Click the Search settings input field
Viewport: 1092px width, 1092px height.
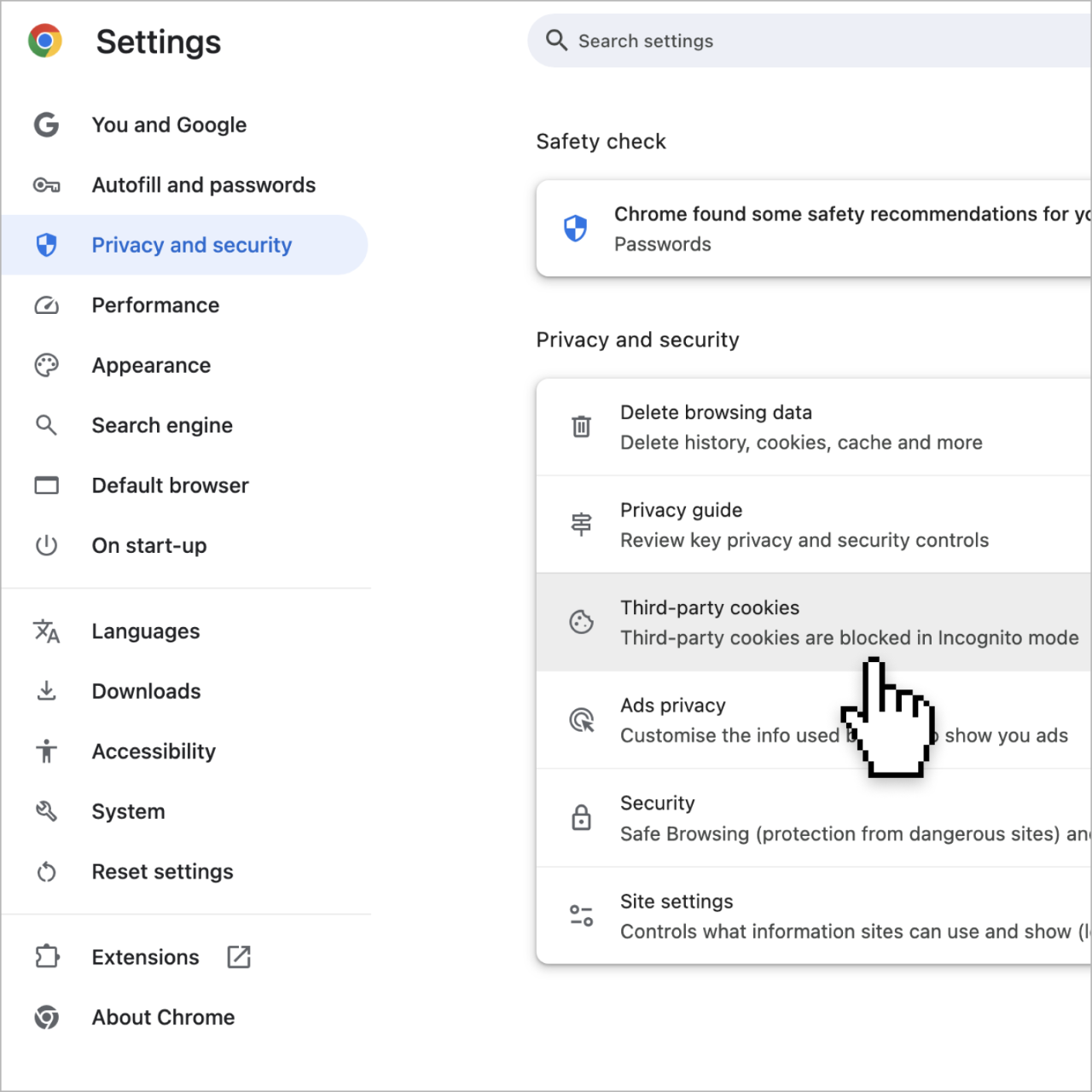pos(810,40)
